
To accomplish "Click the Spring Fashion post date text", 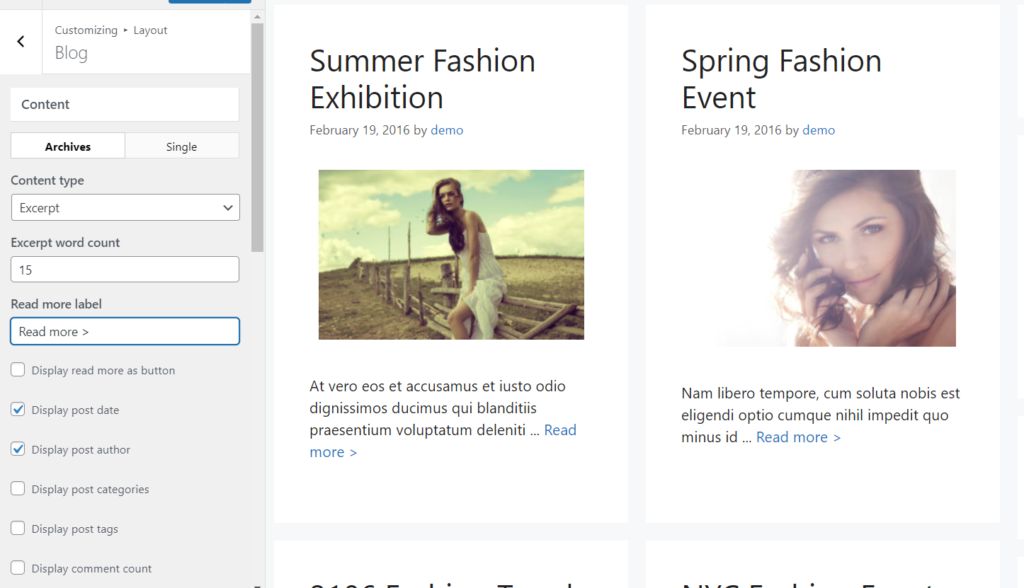I will (731, 130).
